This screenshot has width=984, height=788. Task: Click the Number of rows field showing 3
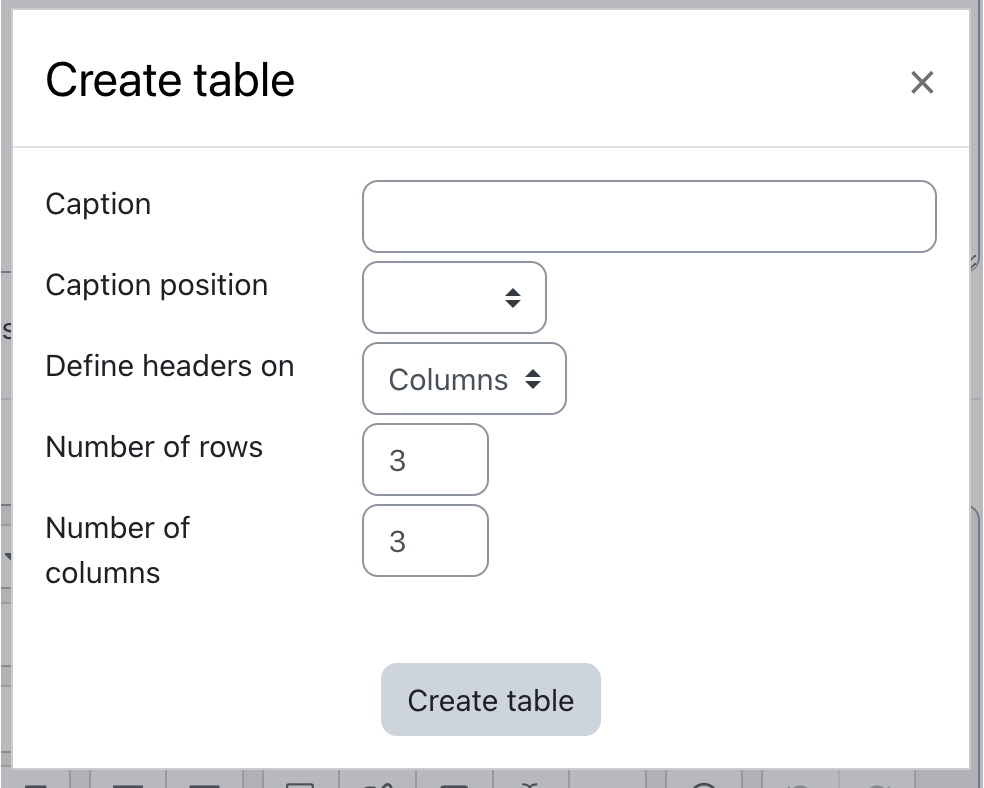pos(425,459)
